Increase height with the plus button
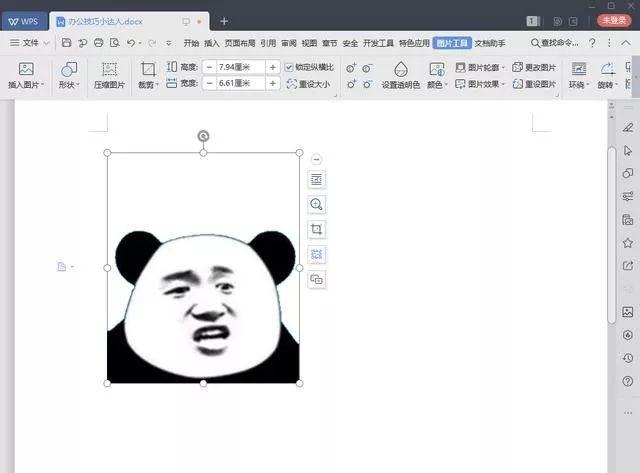The height and width of the screenshot is (473, 640). [273, 67]
